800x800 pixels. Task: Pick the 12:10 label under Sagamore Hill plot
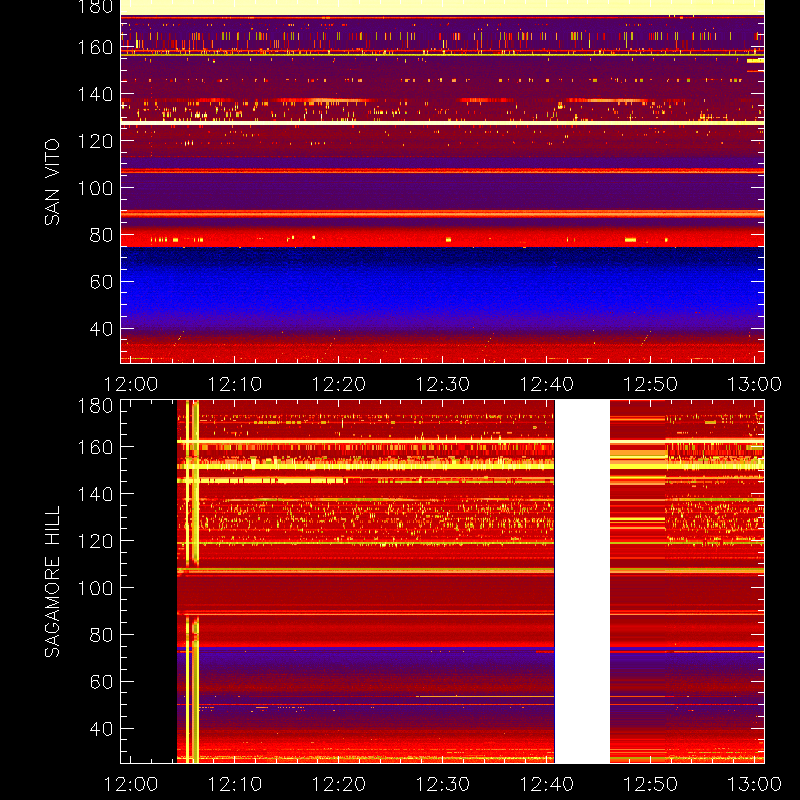tap(235, 784)
